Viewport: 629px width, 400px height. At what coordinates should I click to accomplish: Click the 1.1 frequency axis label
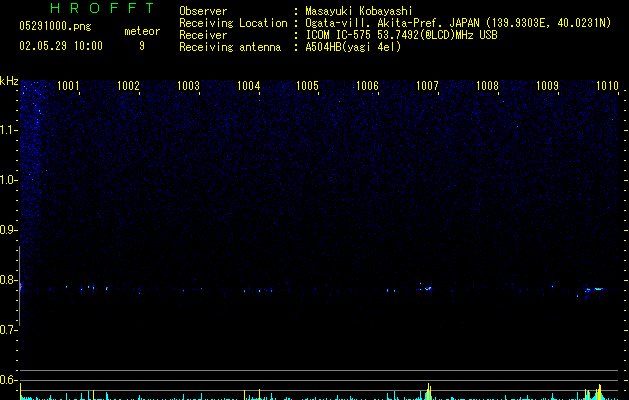(8, 130)
